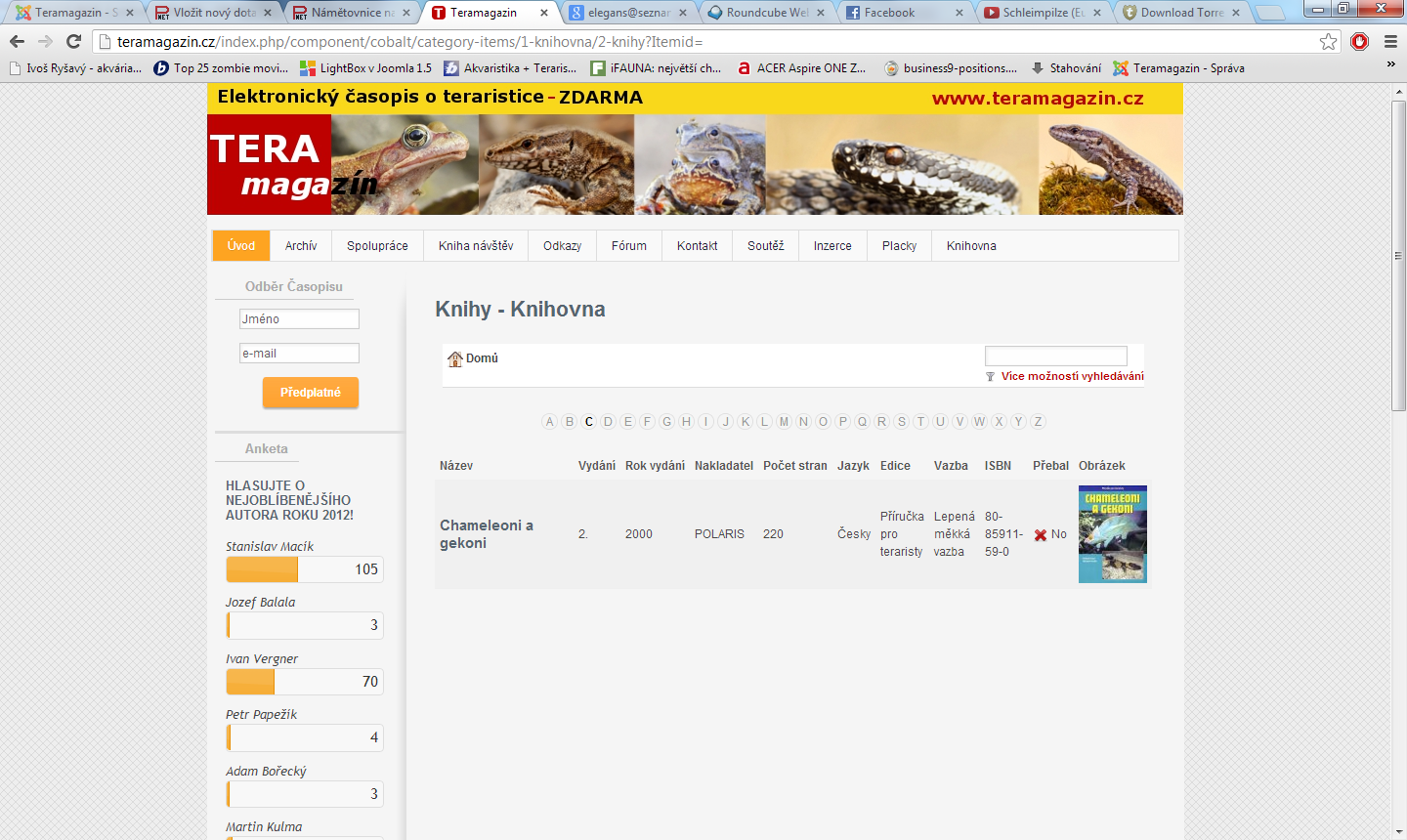Expand the bookmarks overflow chevron
Screen dimensions: 1407x840
[x=1390, y=64]
